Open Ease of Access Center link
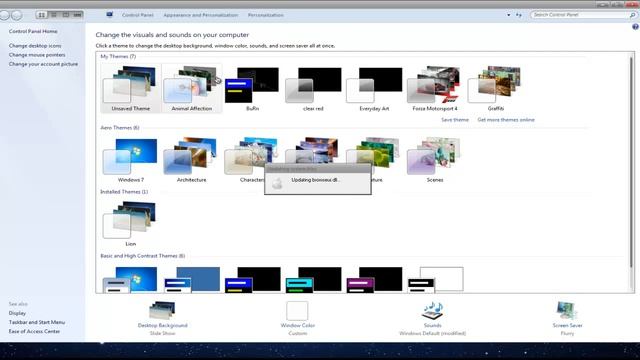This screenshot has width=640, height=360. 34,331
